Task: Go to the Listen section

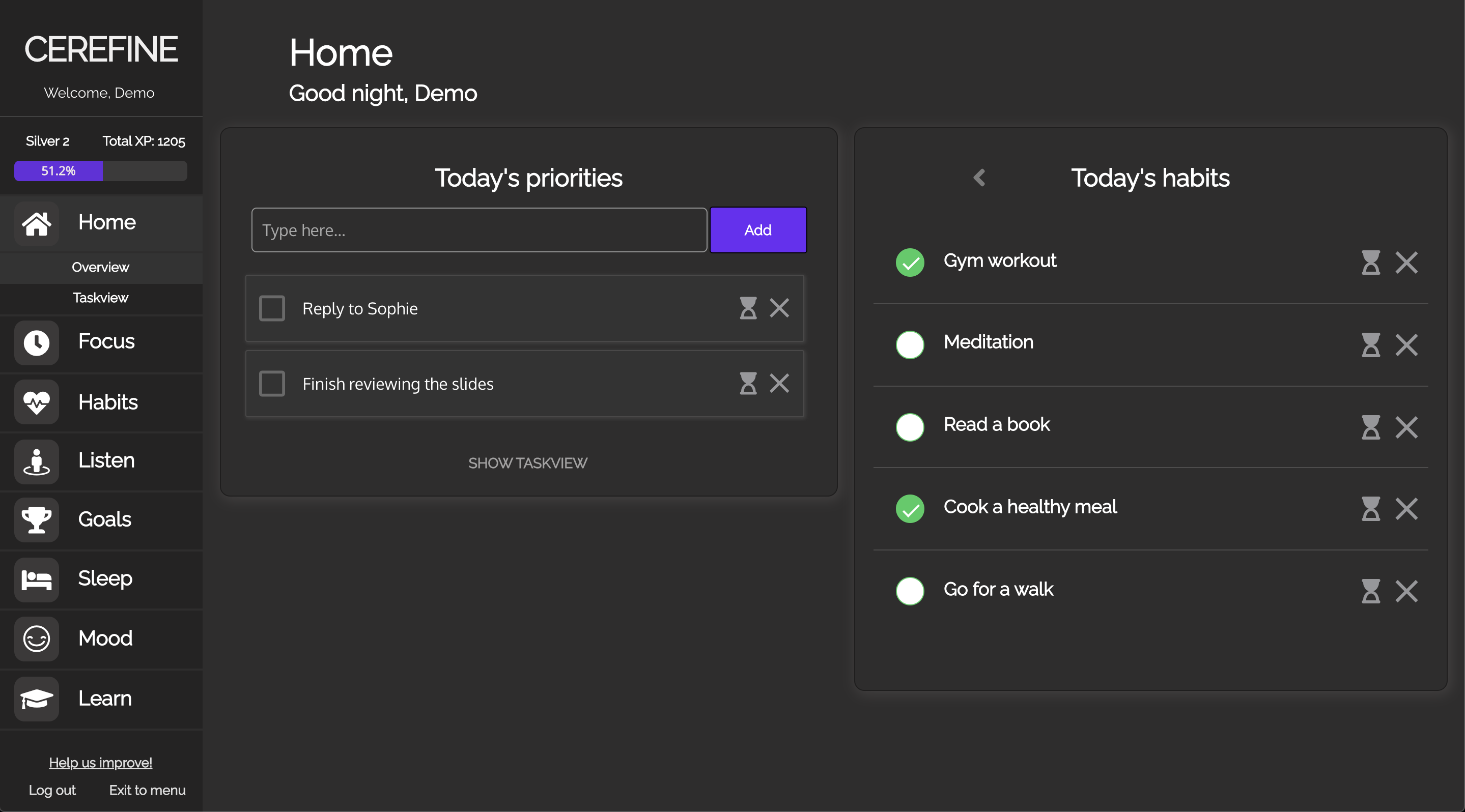Action: [x=106, y=460]
